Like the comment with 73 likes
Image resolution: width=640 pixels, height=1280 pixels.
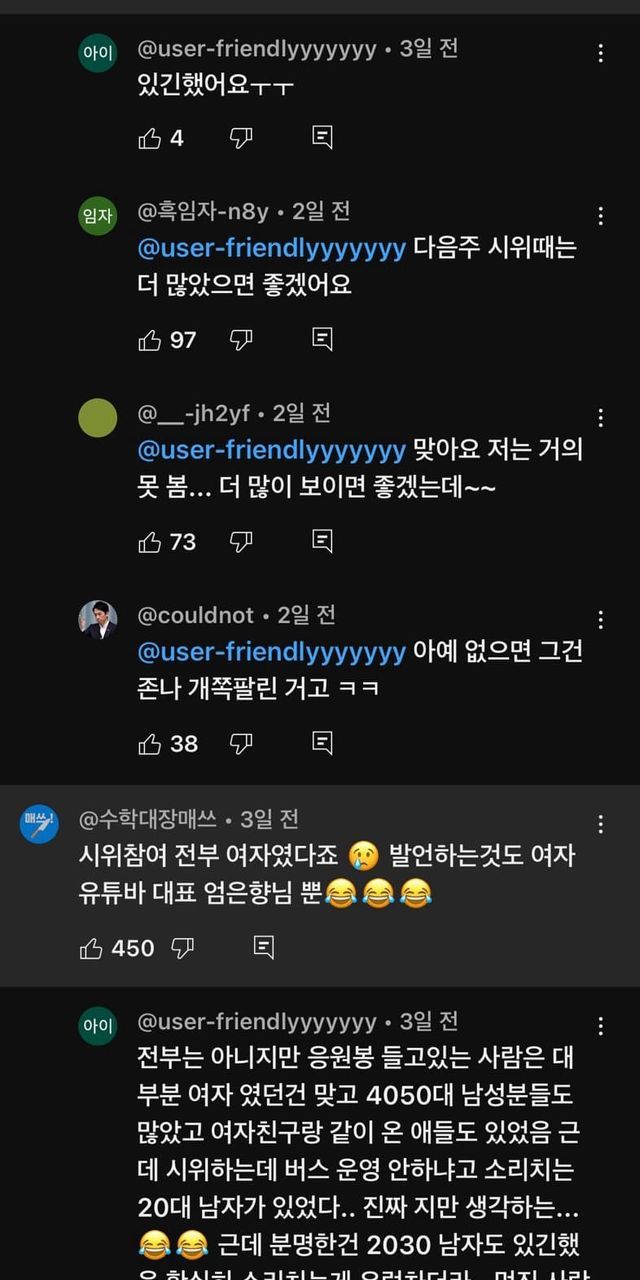(x=150, y=542)
